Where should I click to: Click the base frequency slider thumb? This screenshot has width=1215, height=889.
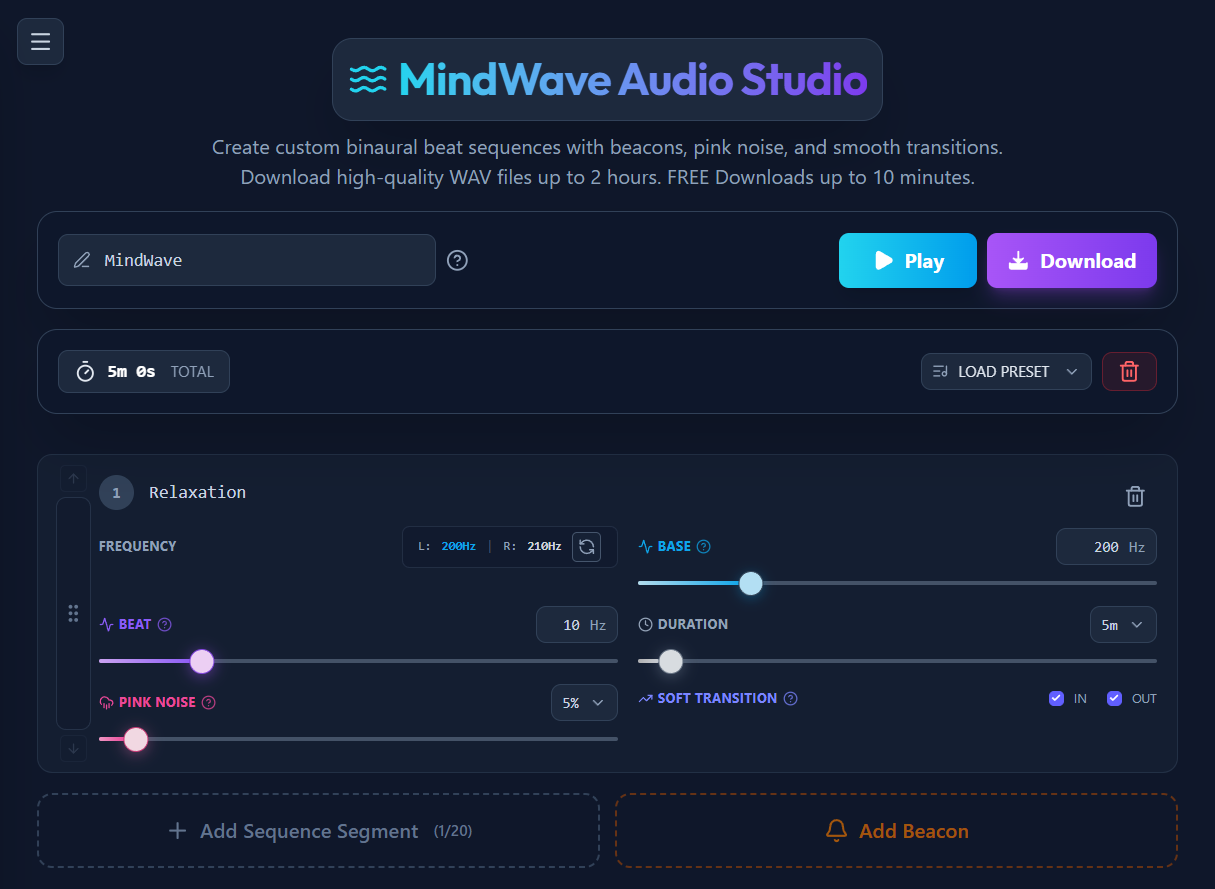[x=751, y=583]
